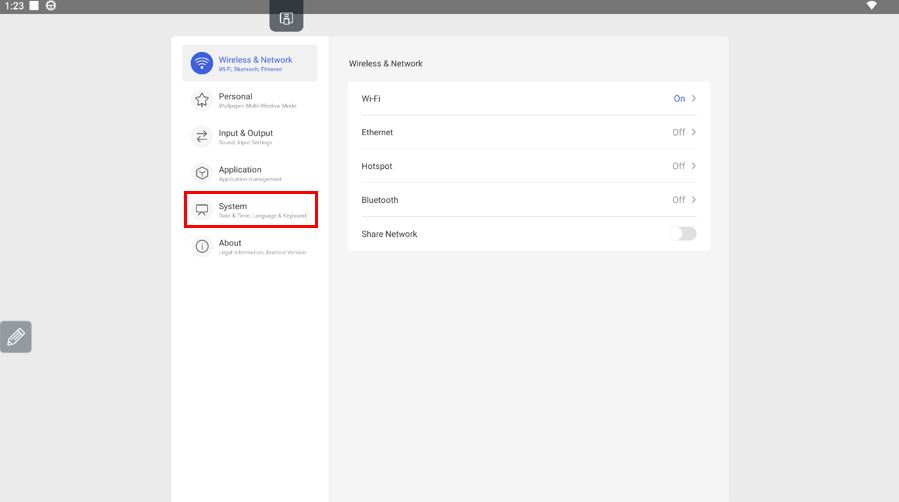Tap the Wi-Fi status icon in status bar
The height and width of the screenshot is (502, 899).
point(871,6)
